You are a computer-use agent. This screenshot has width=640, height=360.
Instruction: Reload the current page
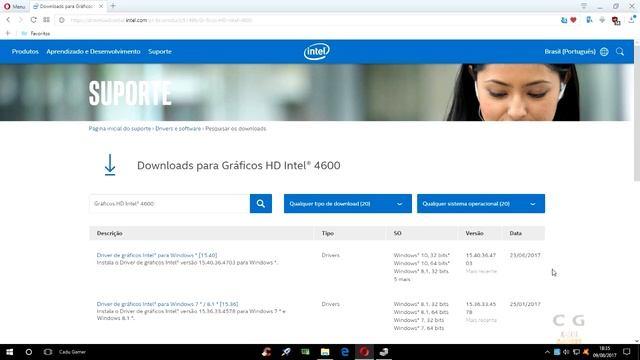(x=33, y=20)
